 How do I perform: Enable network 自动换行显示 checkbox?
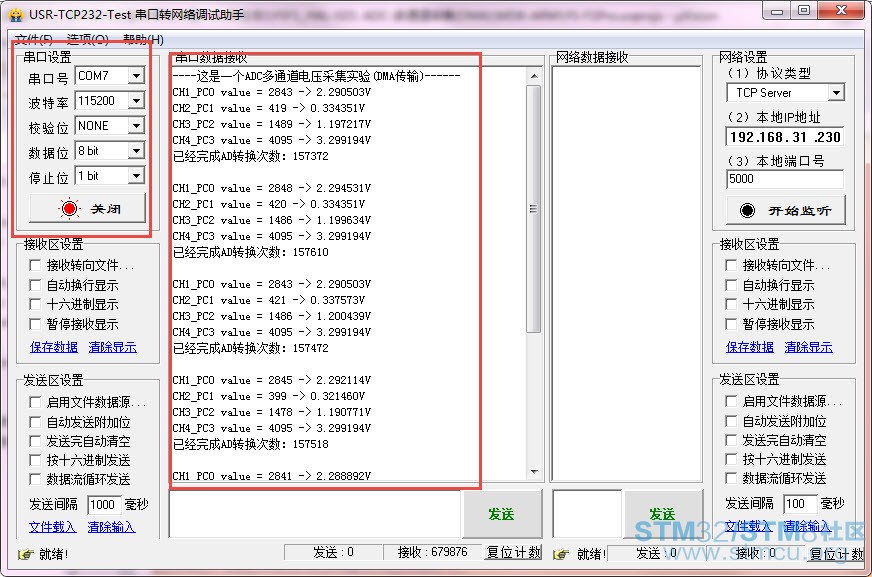pos(731,285)
